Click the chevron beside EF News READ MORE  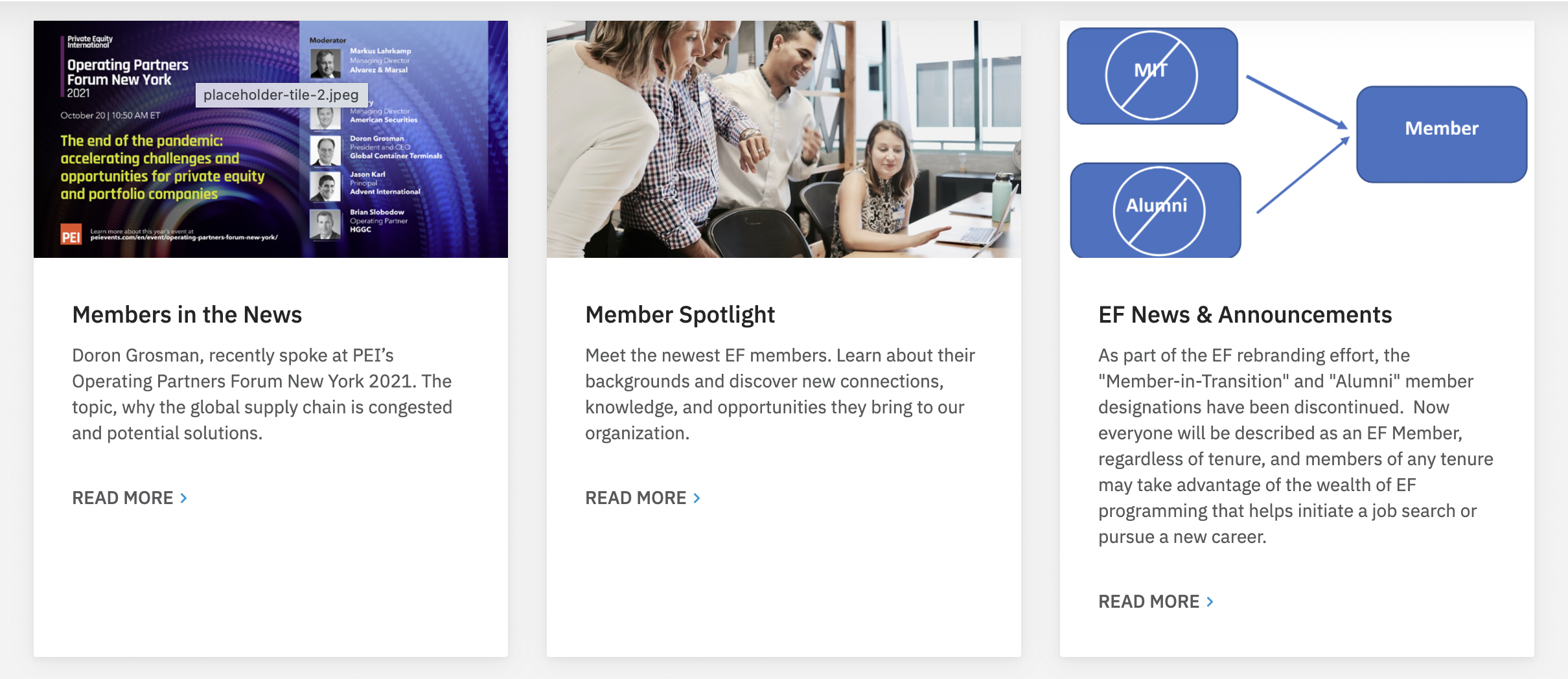[x=1210, y=602]
